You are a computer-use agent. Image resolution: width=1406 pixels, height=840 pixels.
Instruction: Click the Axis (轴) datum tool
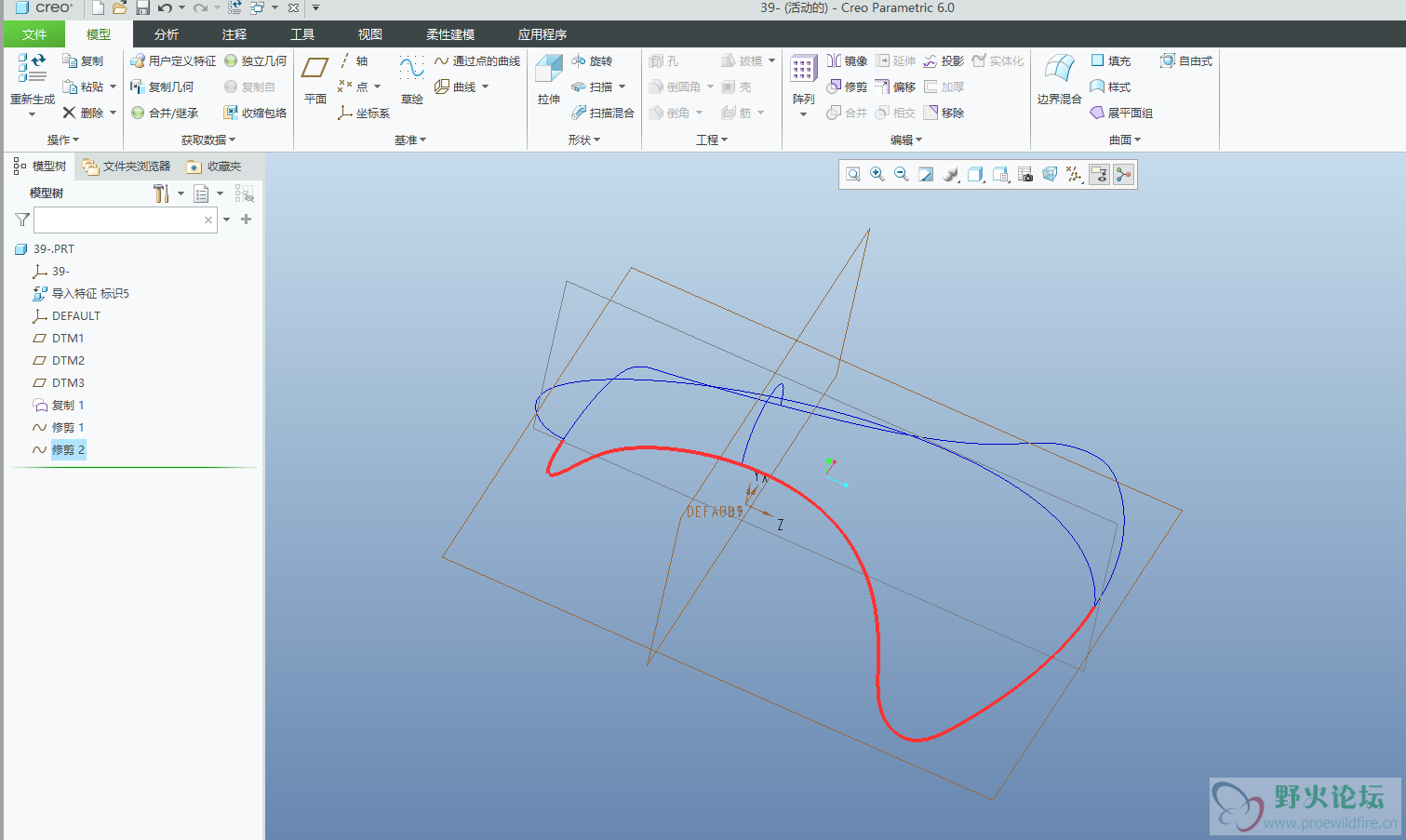point(353,60)
